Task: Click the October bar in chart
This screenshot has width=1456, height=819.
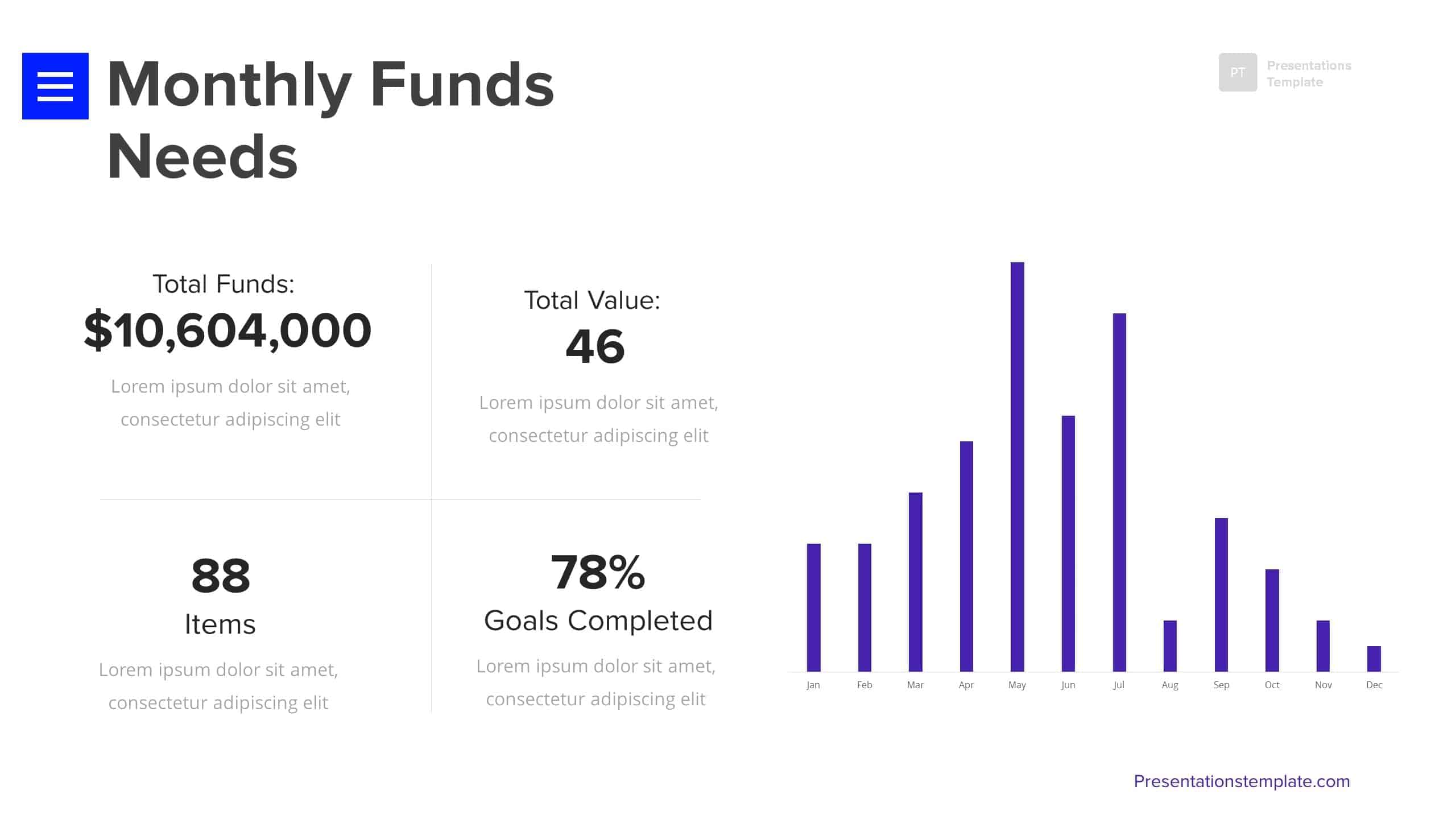Action: [1272, 620]
